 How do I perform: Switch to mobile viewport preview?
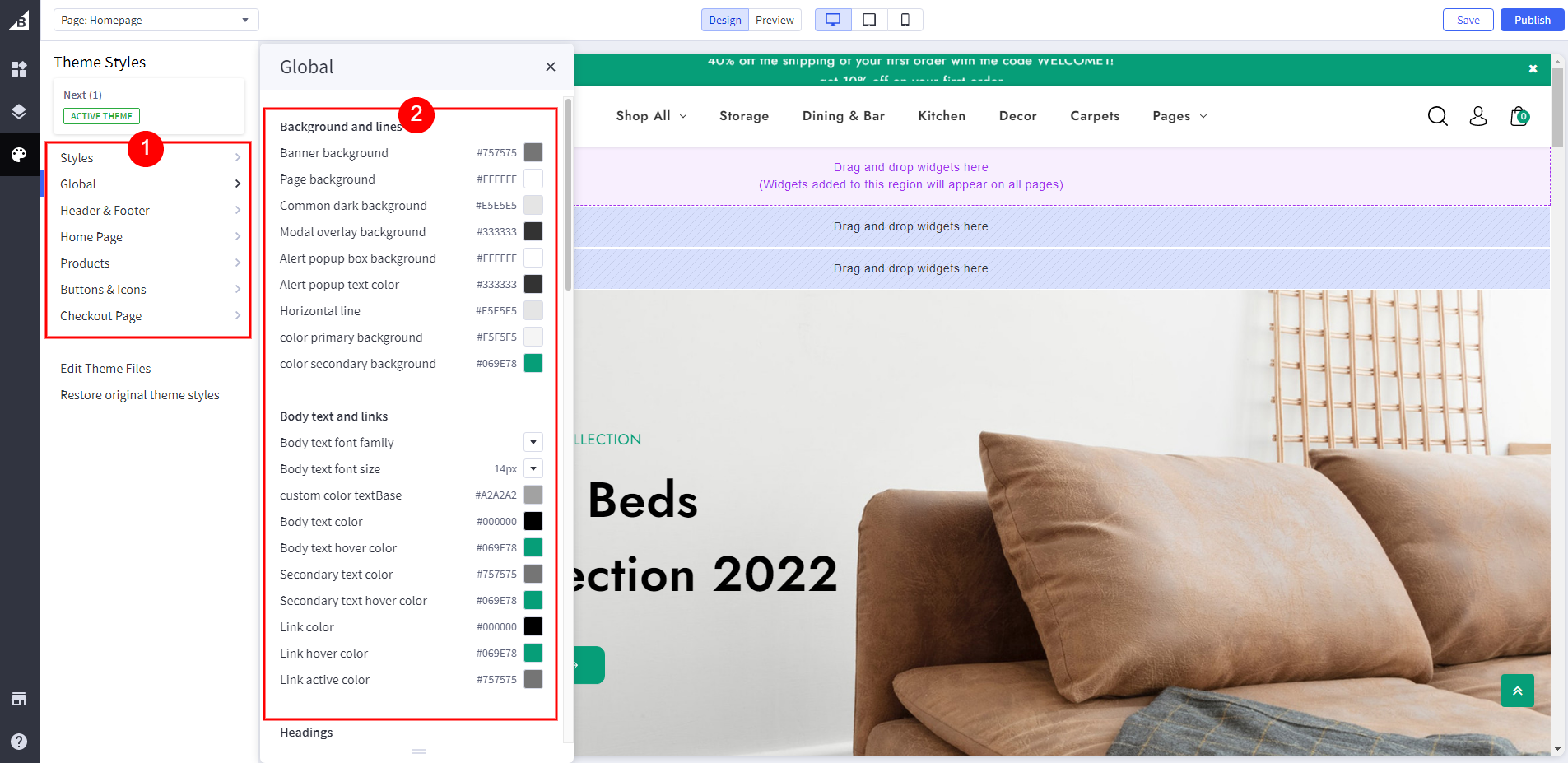(905, 20)
